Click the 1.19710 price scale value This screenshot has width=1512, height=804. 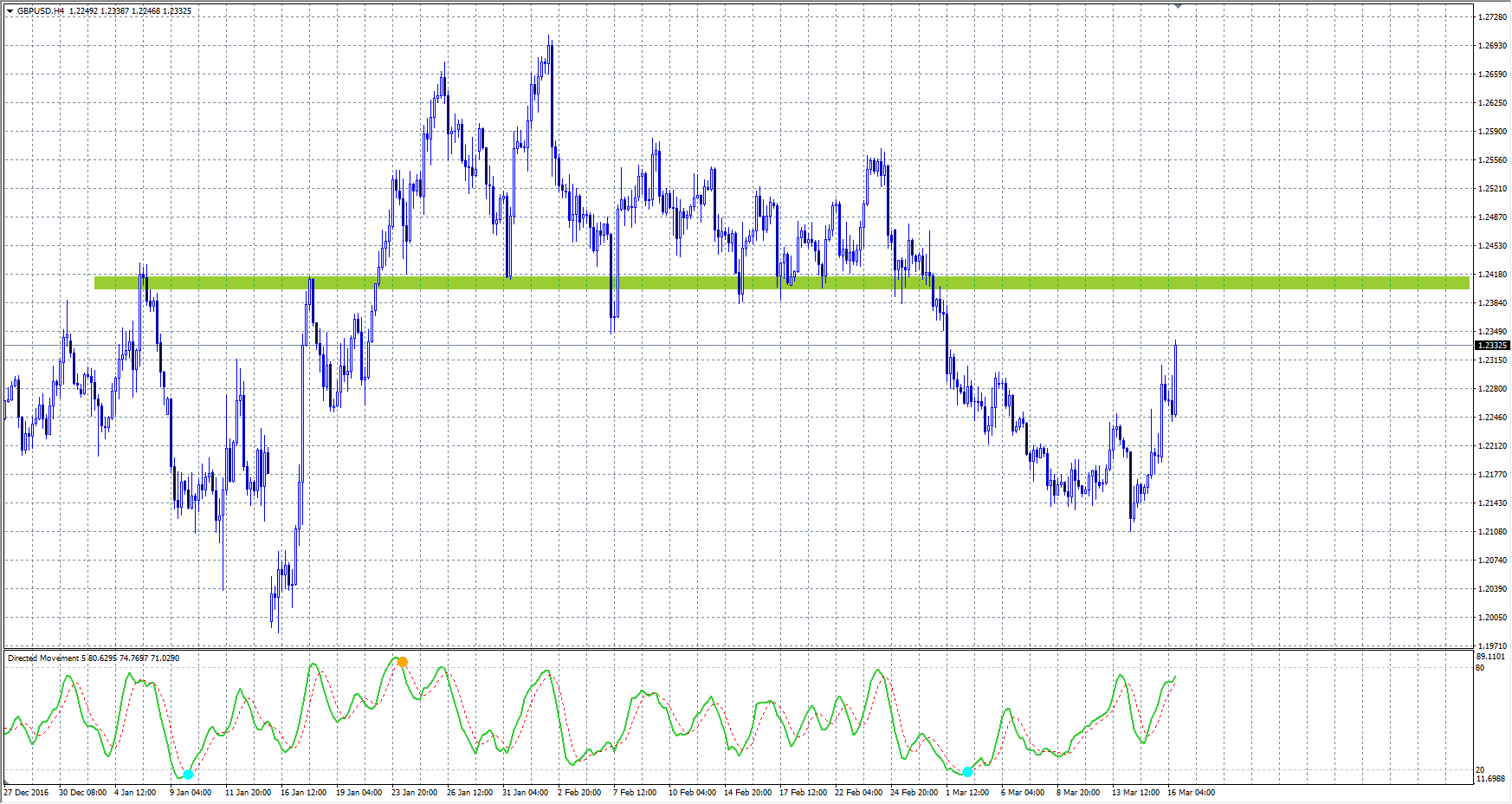1492,646
